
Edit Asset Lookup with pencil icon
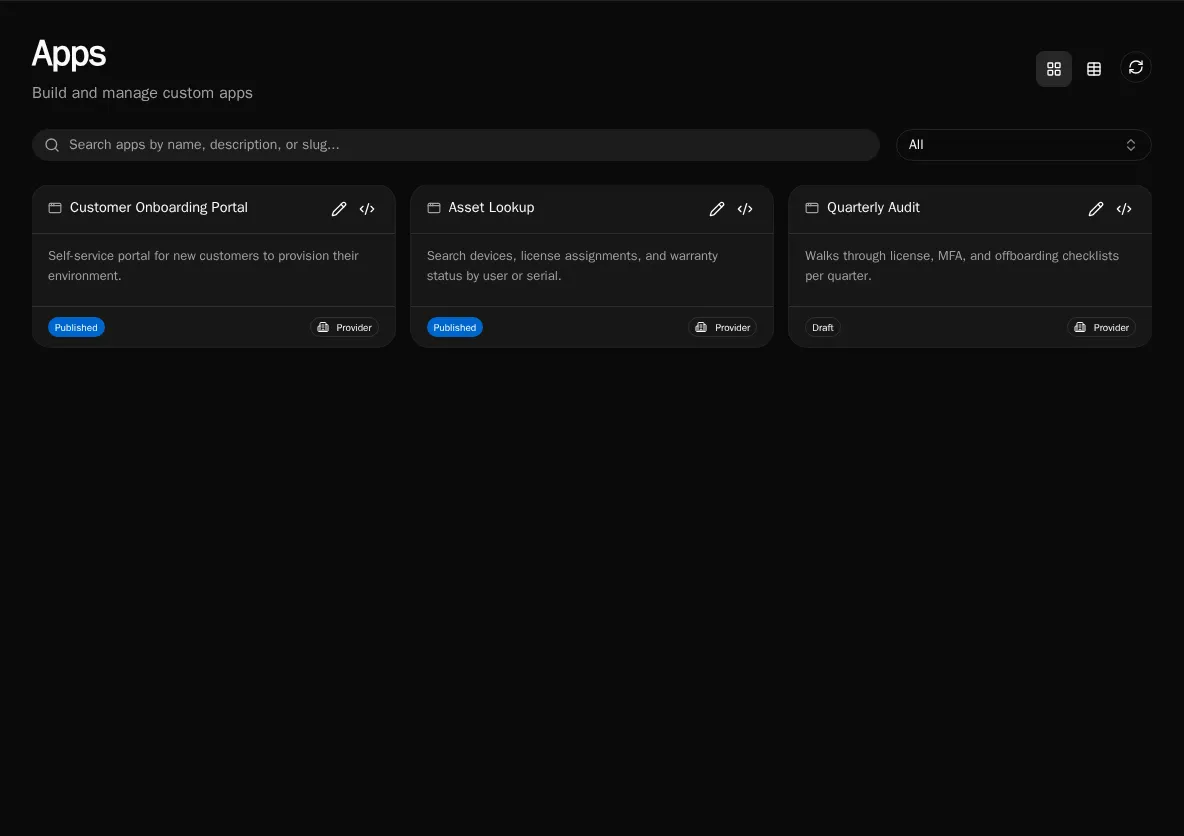717,209
